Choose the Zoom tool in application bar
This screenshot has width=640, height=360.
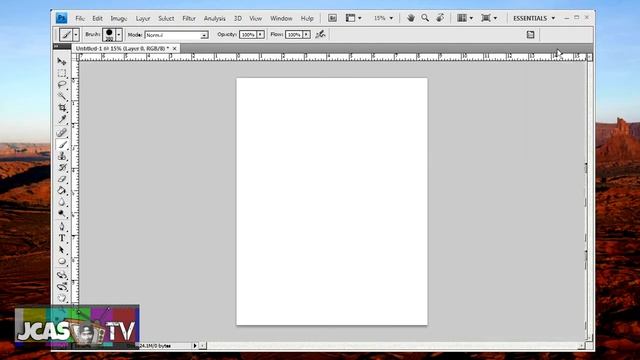(425, 18)
